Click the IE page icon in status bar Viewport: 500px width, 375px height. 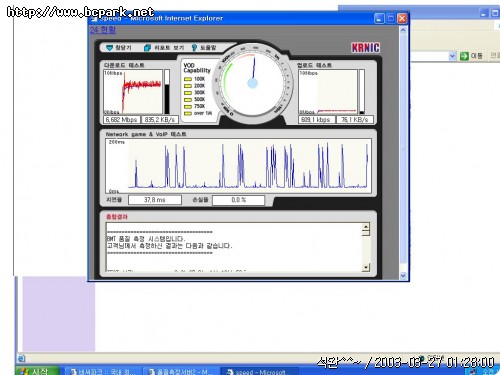[21, 359]
